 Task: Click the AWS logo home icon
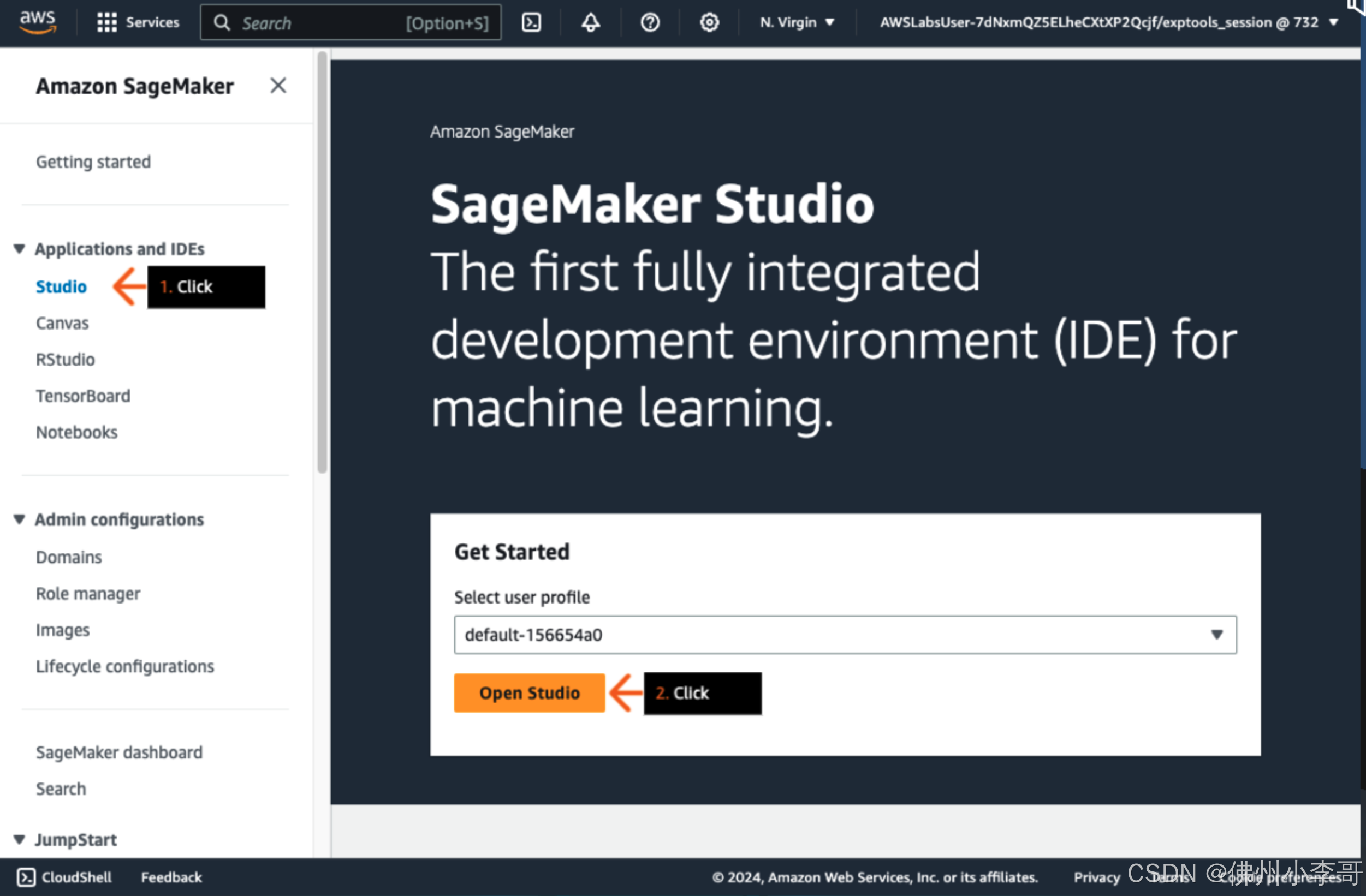point(38,22)
